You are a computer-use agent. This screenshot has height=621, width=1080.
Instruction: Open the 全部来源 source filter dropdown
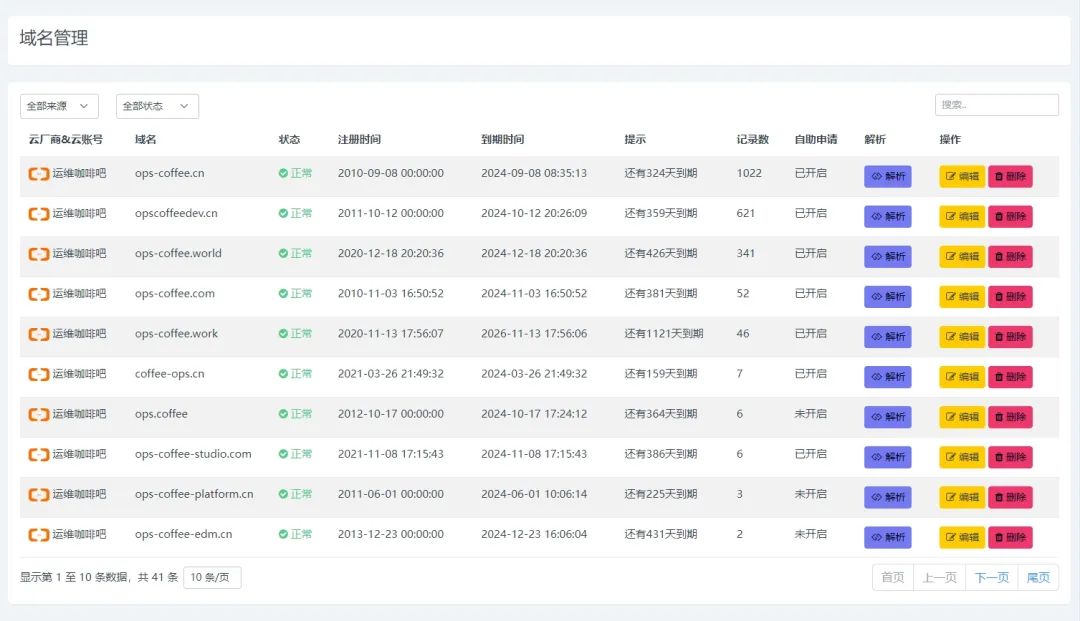pyautogui.click(x=59, y=106)
